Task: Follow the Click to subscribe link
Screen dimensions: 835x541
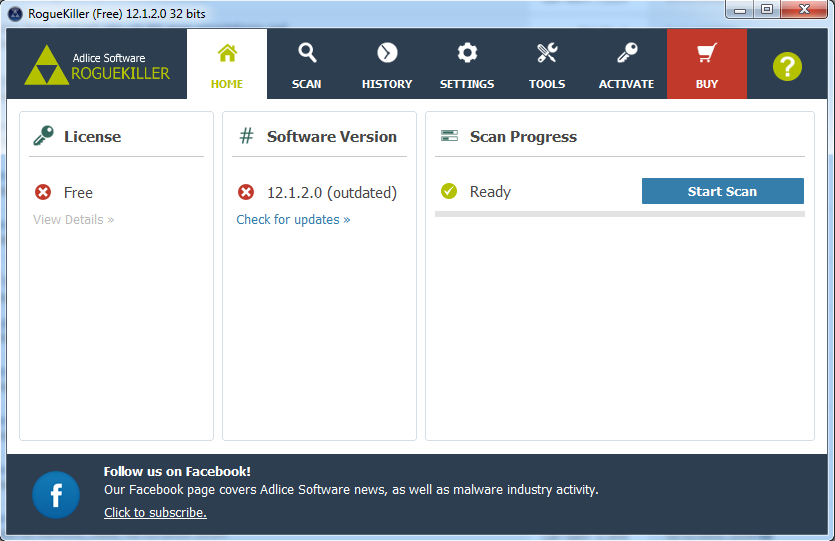Action: point(155,512)
